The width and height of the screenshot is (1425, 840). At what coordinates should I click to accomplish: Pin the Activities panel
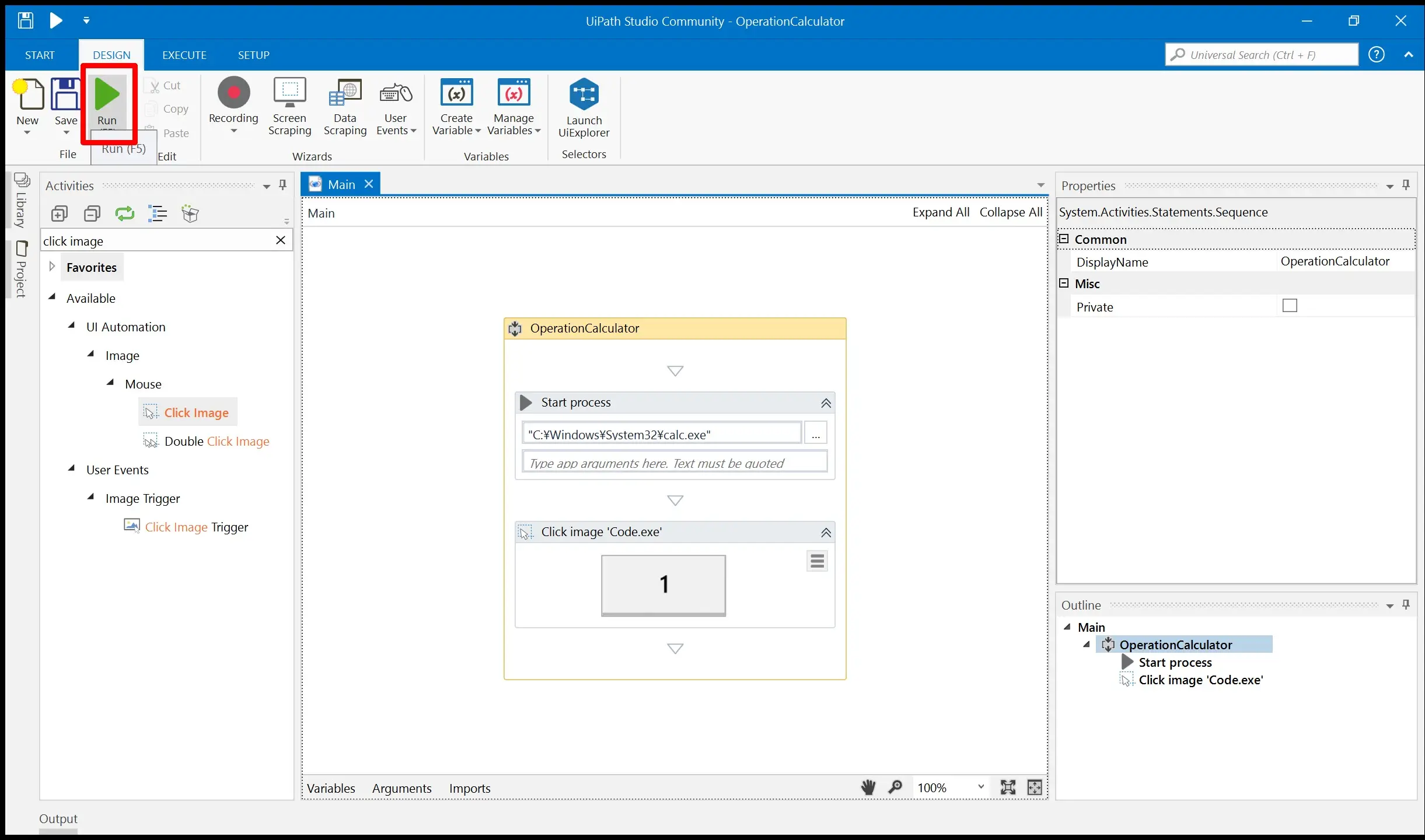[x=283, y=185]
